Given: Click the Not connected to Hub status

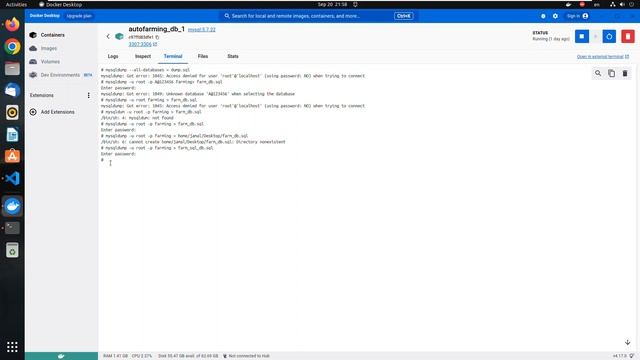Looking at the screenshot, I should [x=246, y=356].
